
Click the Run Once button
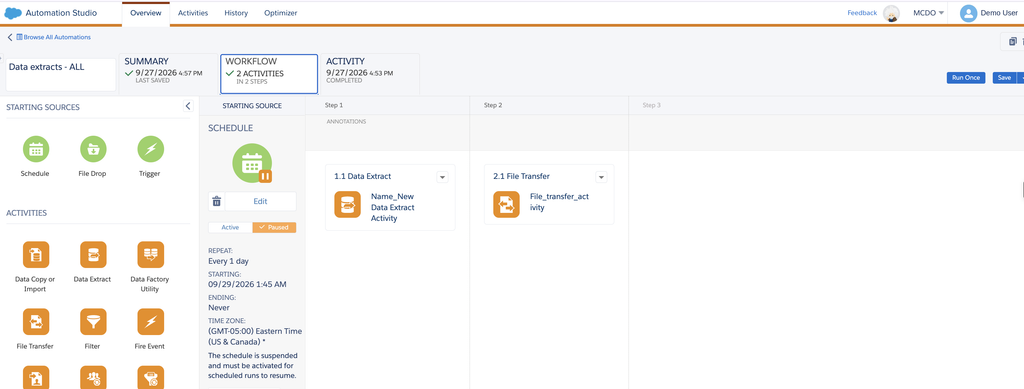(966, 78)
